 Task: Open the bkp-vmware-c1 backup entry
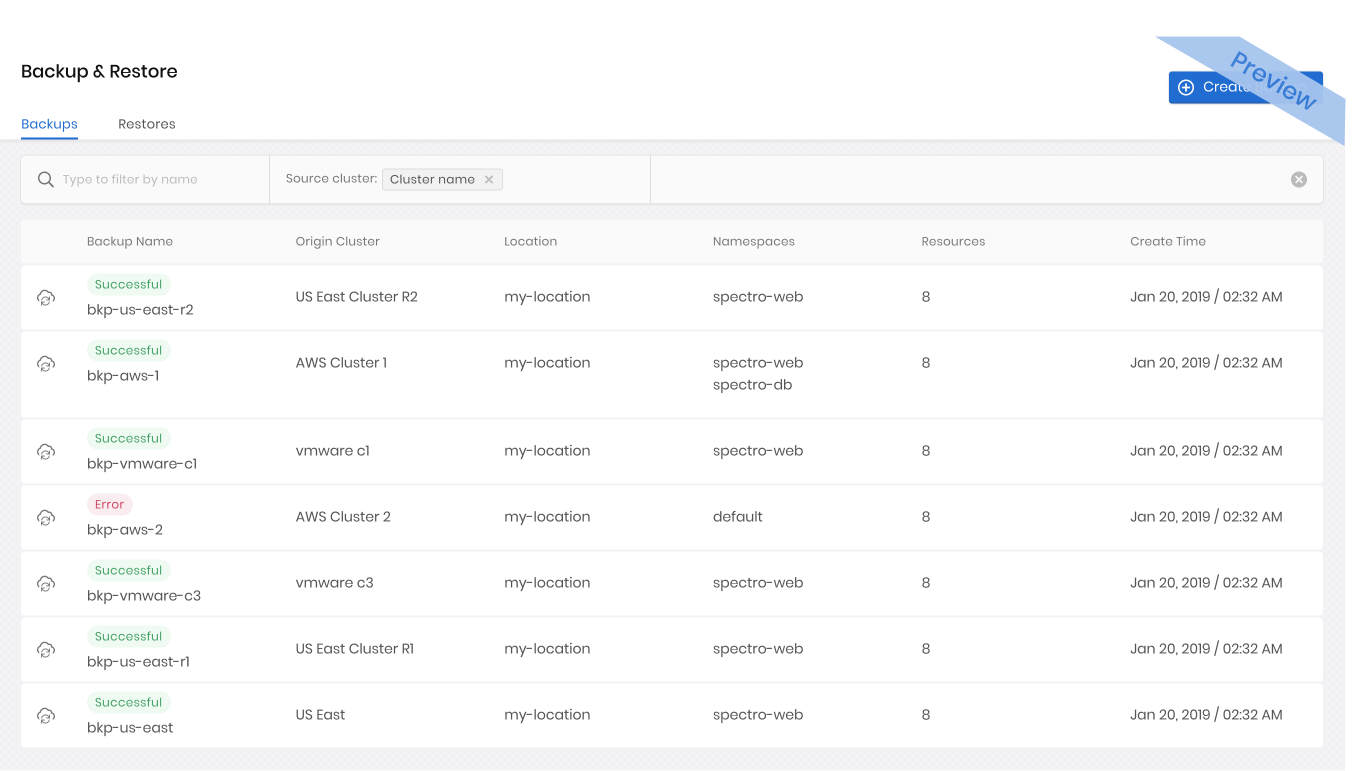click(x=142, y=463)
